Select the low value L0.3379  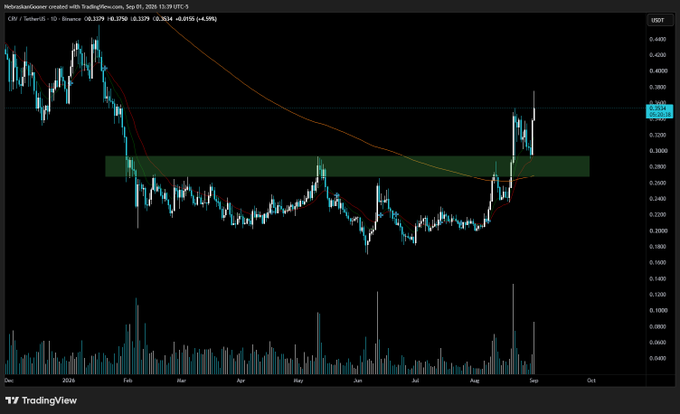[140, 19]
